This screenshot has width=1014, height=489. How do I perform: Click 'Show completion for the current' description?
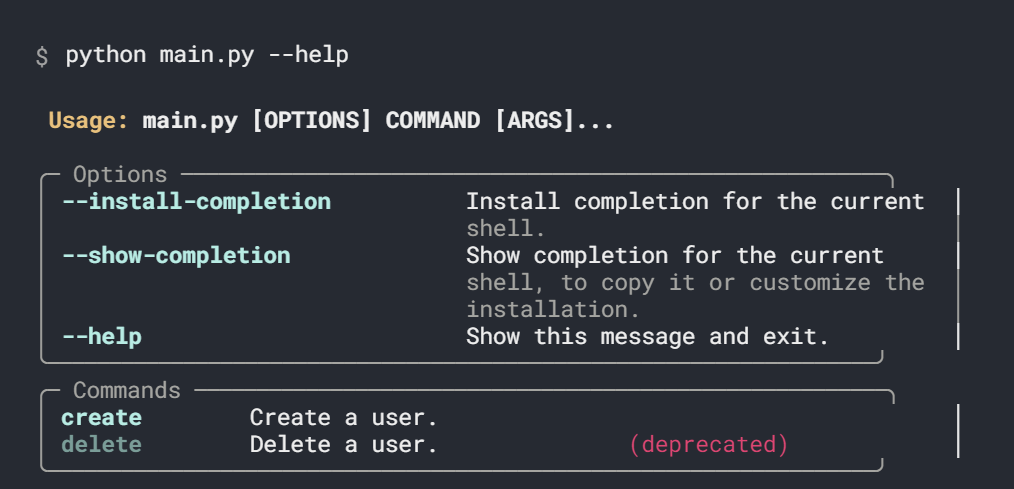(x=675, y=256)
